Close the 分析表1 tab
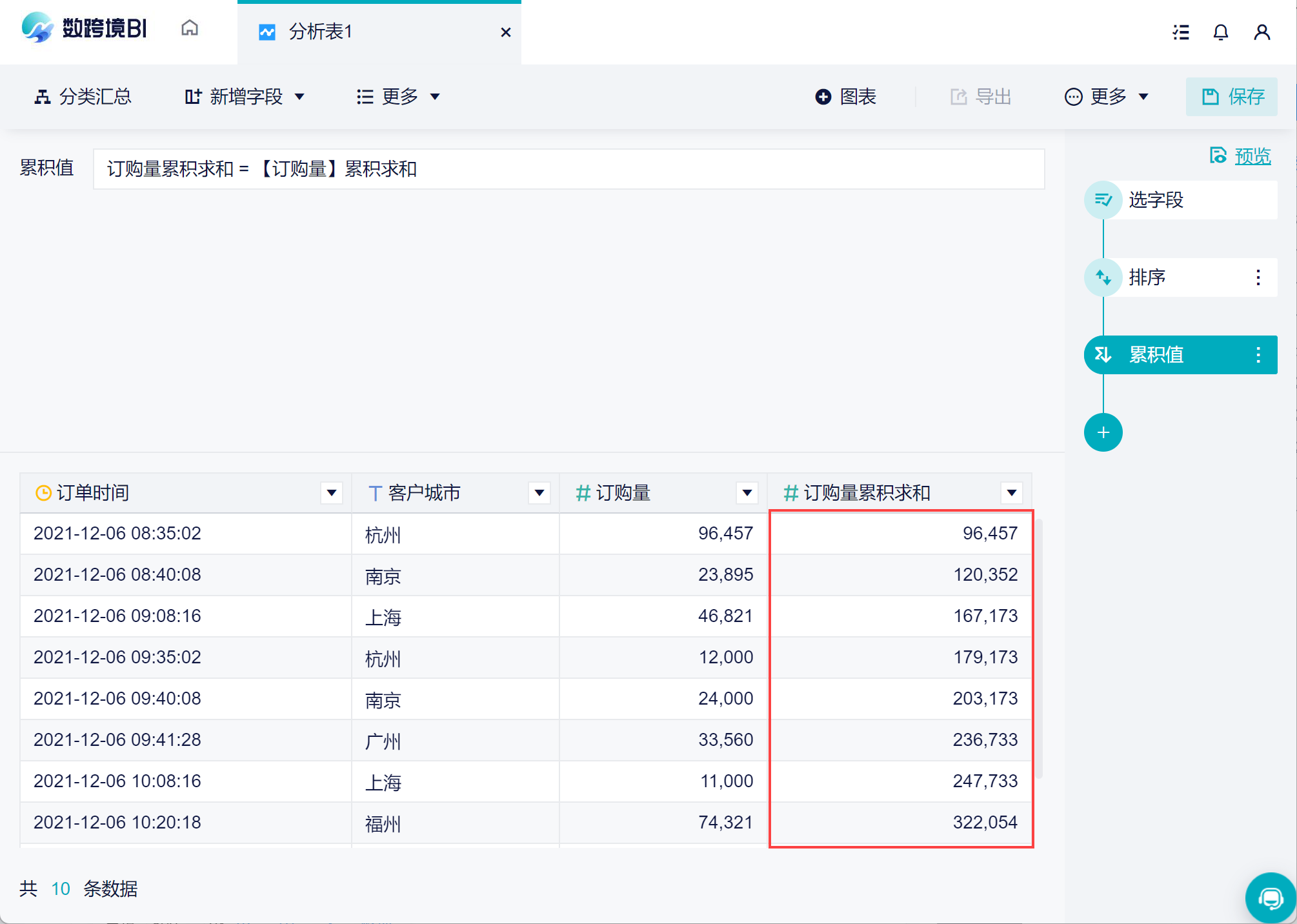This screenshot has width=1297, height=924. point(506,32)
